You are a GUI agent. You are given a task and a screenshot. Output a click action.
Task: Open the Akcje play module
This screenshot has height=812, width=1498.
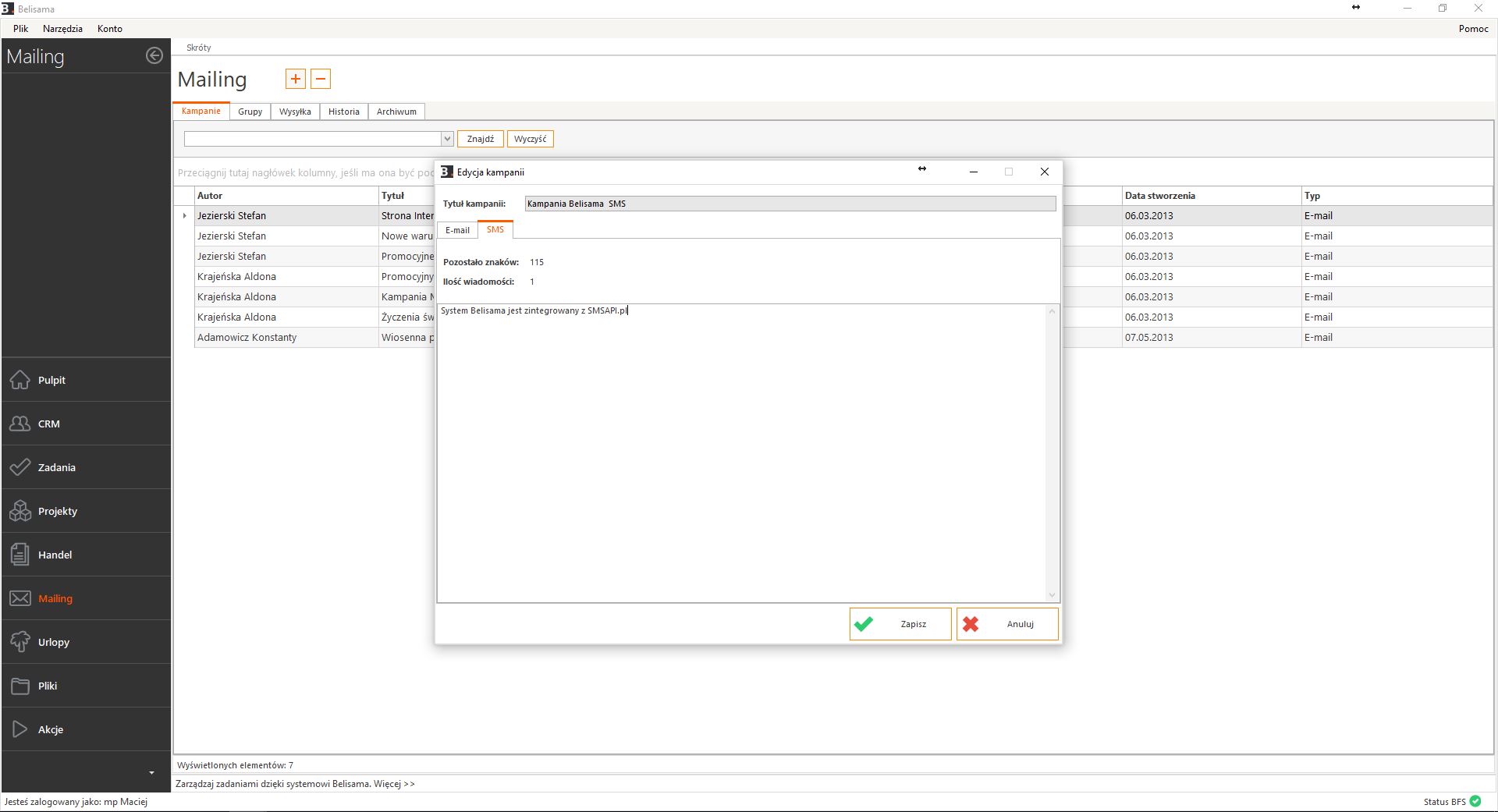pyautogui.click(x=20, y=729)
